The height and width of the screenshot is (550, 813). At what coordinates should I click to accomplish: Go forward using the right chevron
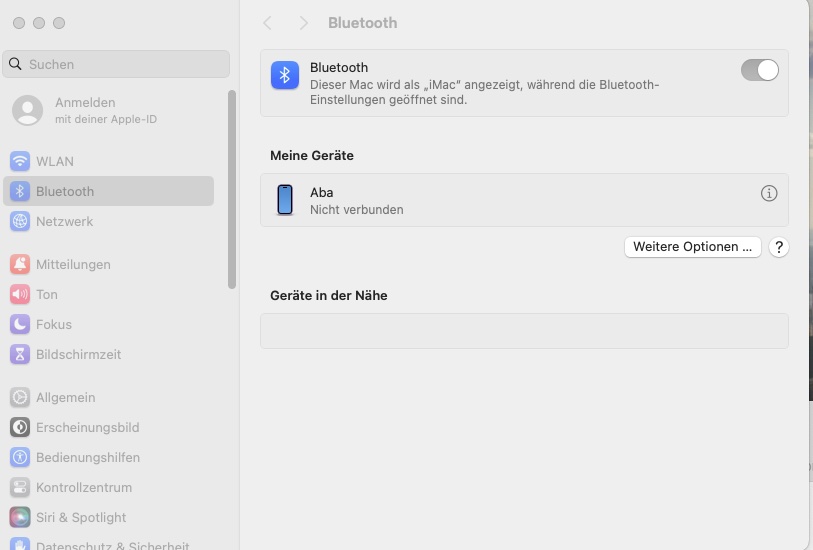pyautogui.click(x=303, y=23)
